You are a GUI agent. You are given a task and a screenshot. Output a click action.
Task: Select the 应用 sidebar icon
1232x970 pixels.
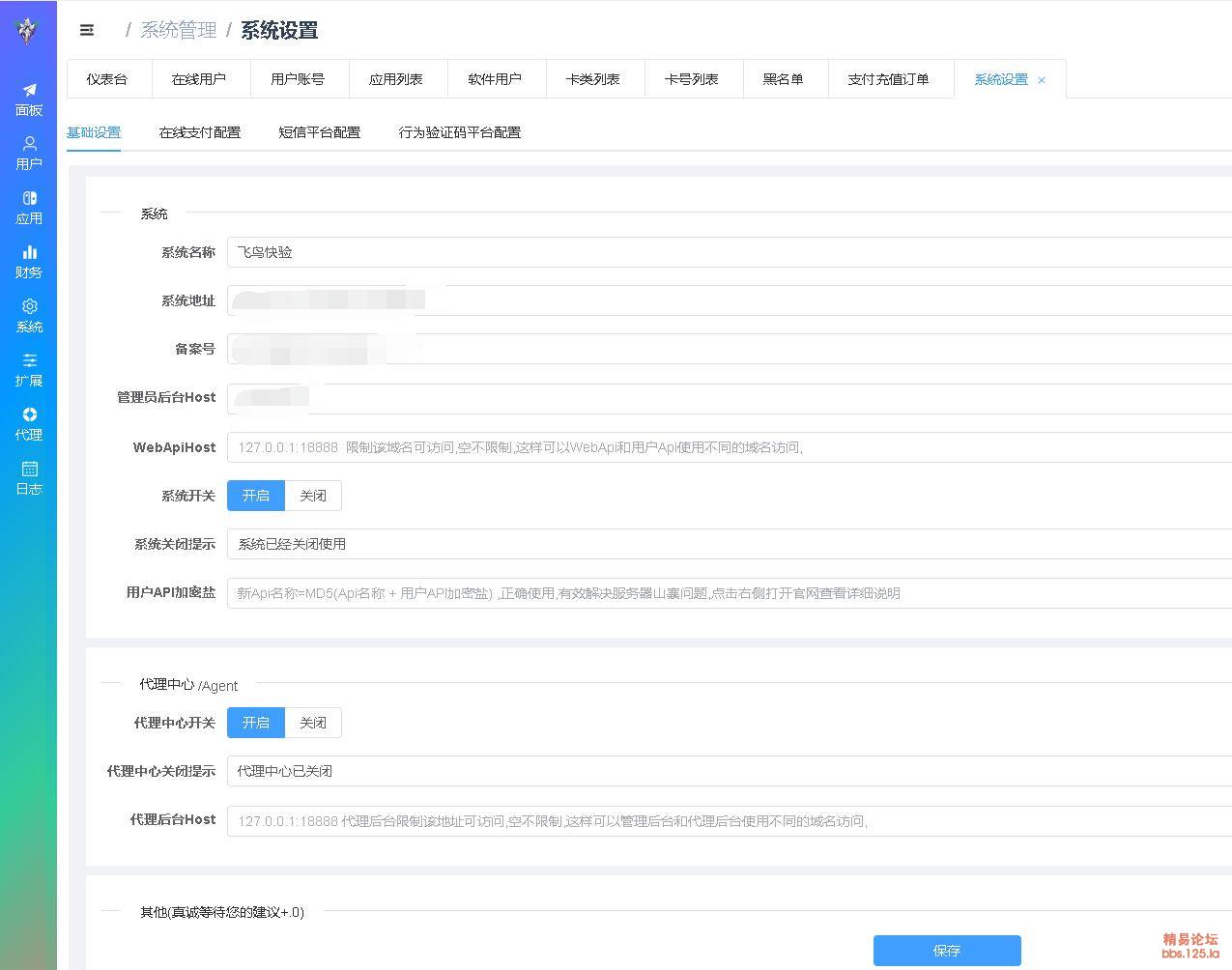pyautogui.click(x=29, y=207)
